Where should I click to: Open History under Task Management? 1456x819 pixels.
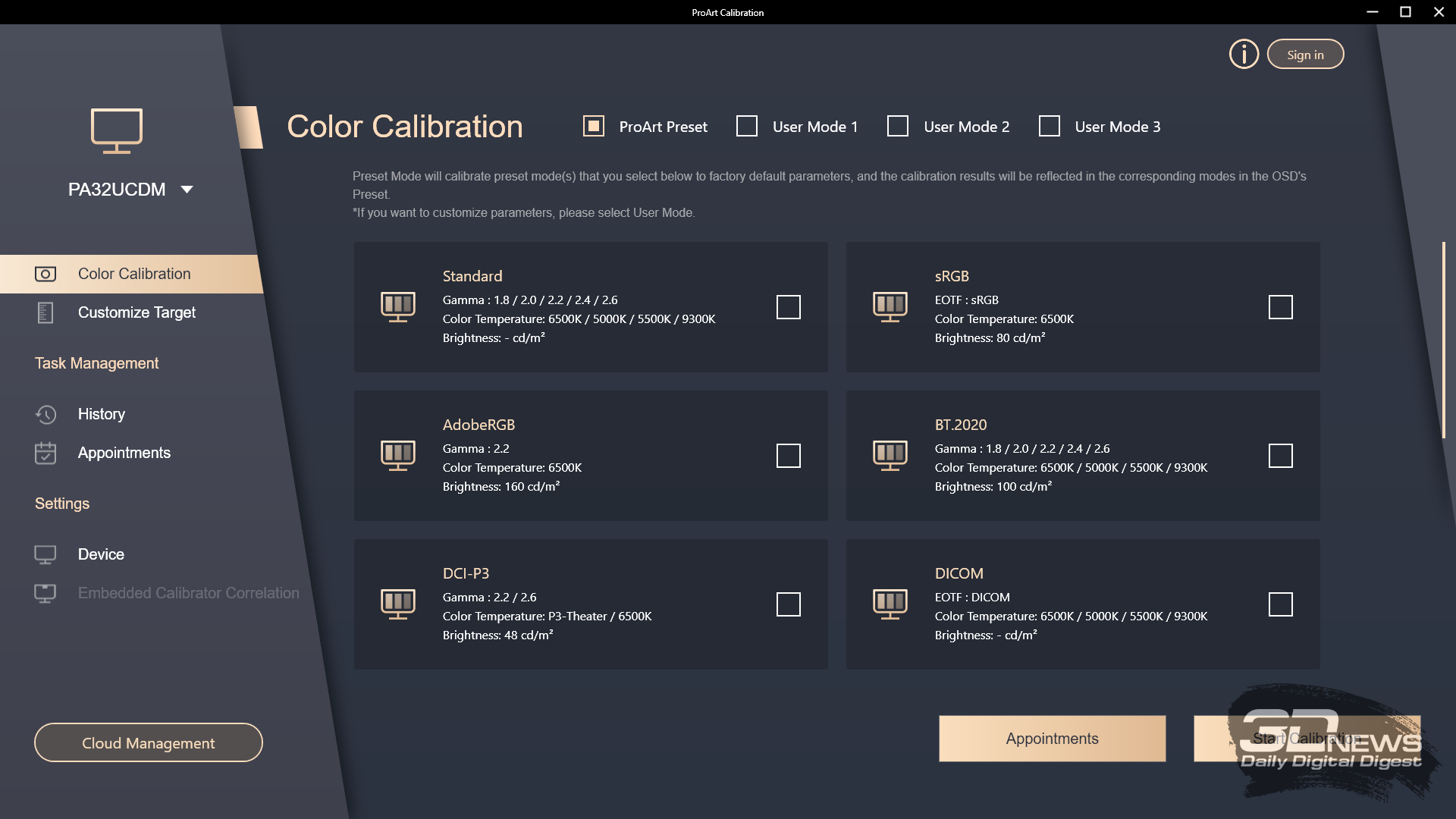tap(102, 414)
